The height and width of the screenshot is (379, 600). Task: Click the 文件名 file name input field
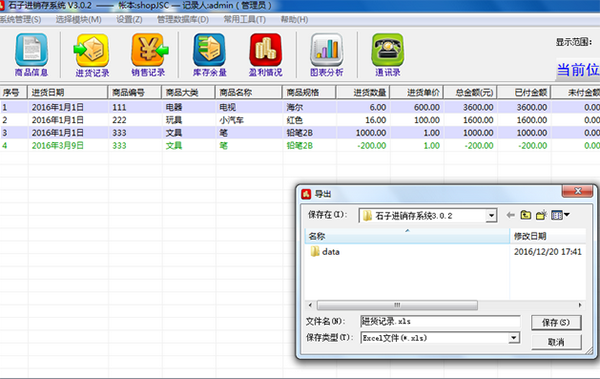click(x=440, y=322)
